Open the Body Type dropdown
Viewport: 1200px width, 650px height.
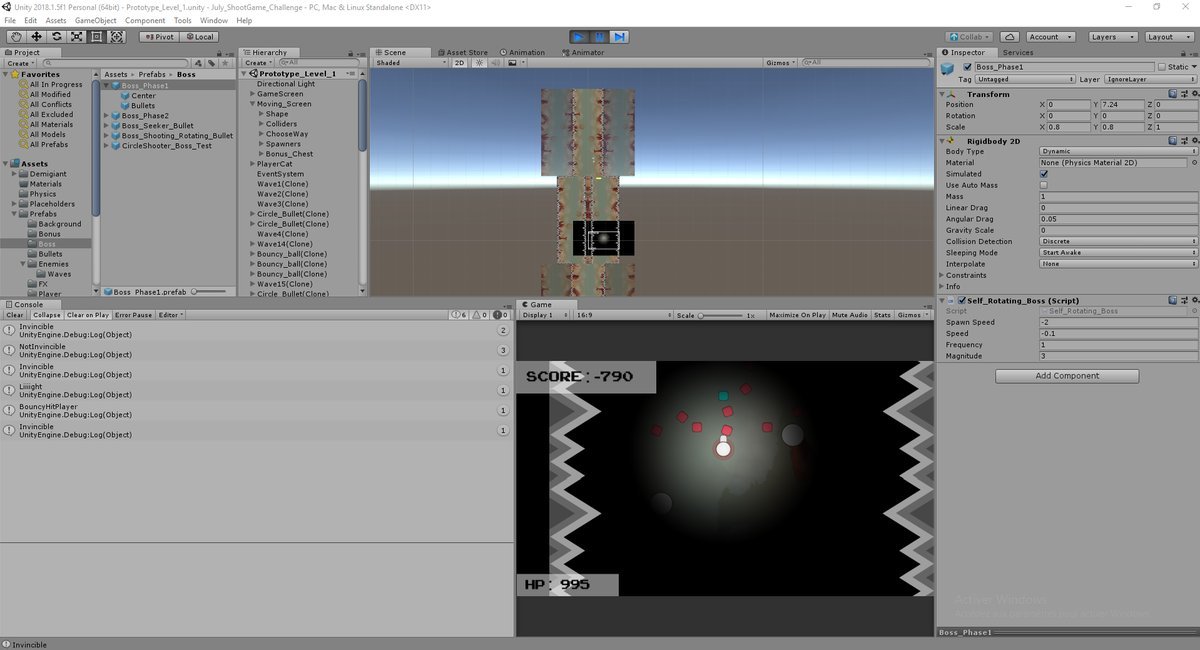pos(1117,152)
